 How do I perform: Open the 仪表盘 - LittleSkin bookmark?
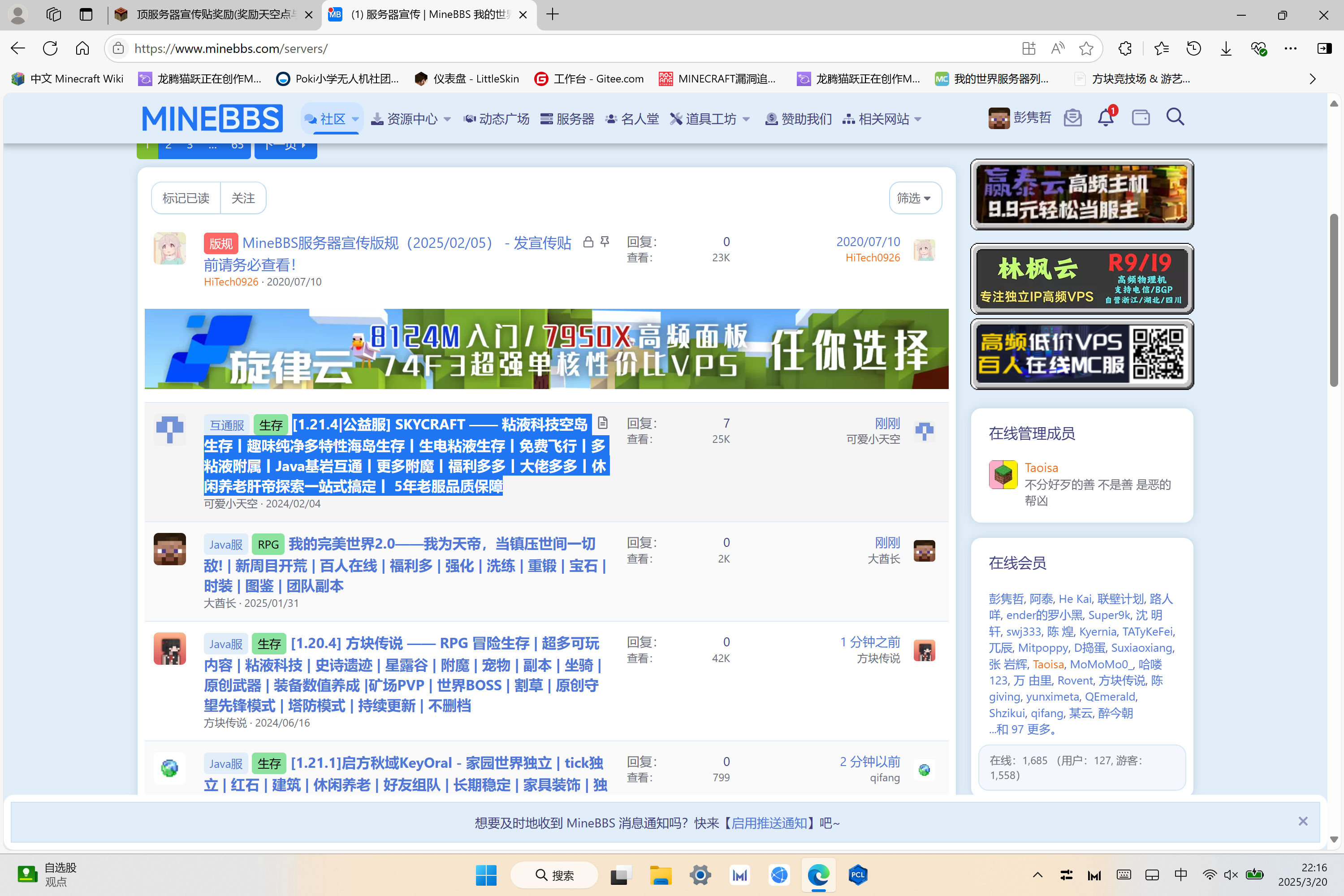coord(467,79)
